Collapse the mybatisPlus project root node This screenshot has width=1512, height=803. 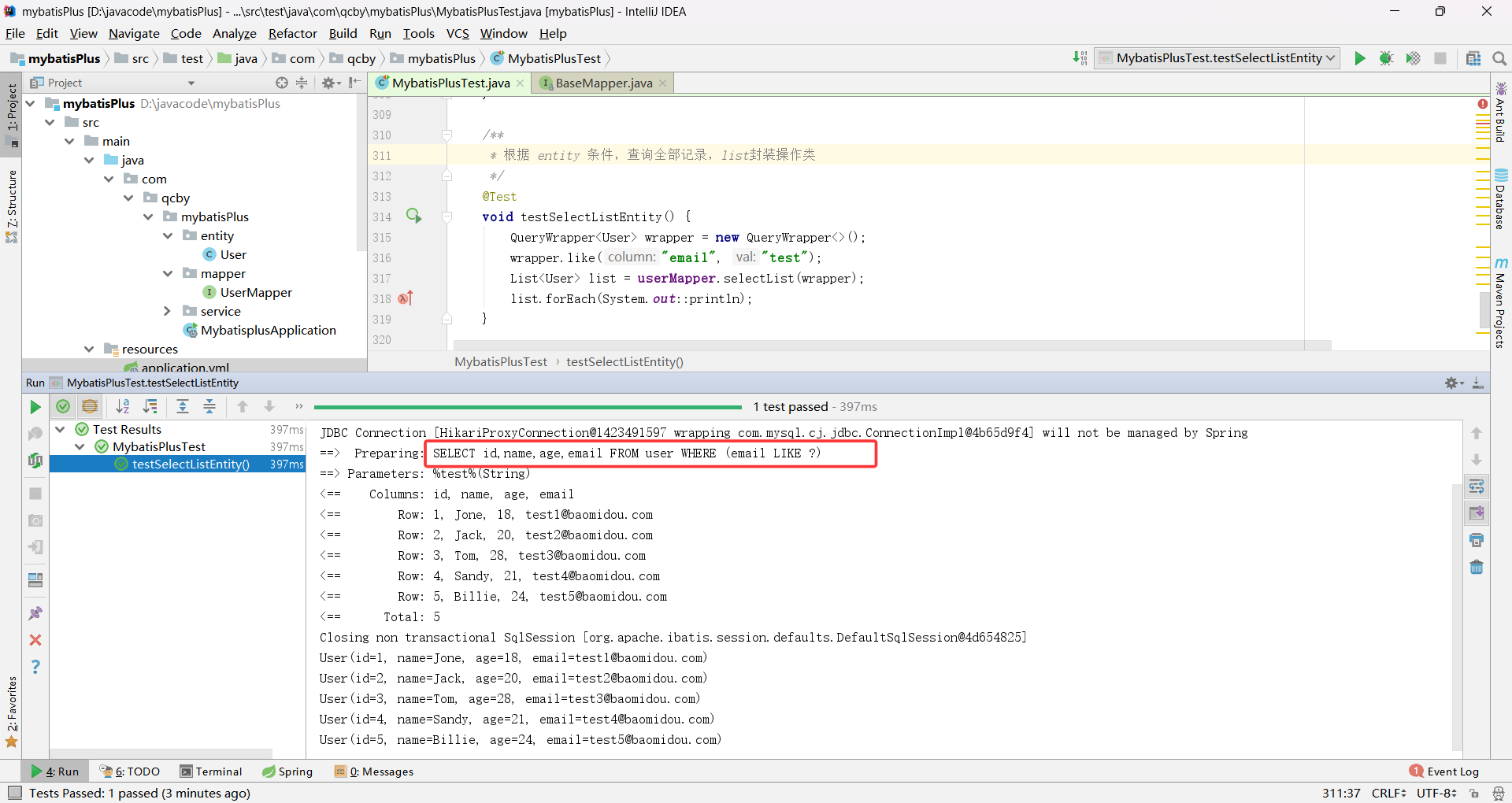(31, 103)
